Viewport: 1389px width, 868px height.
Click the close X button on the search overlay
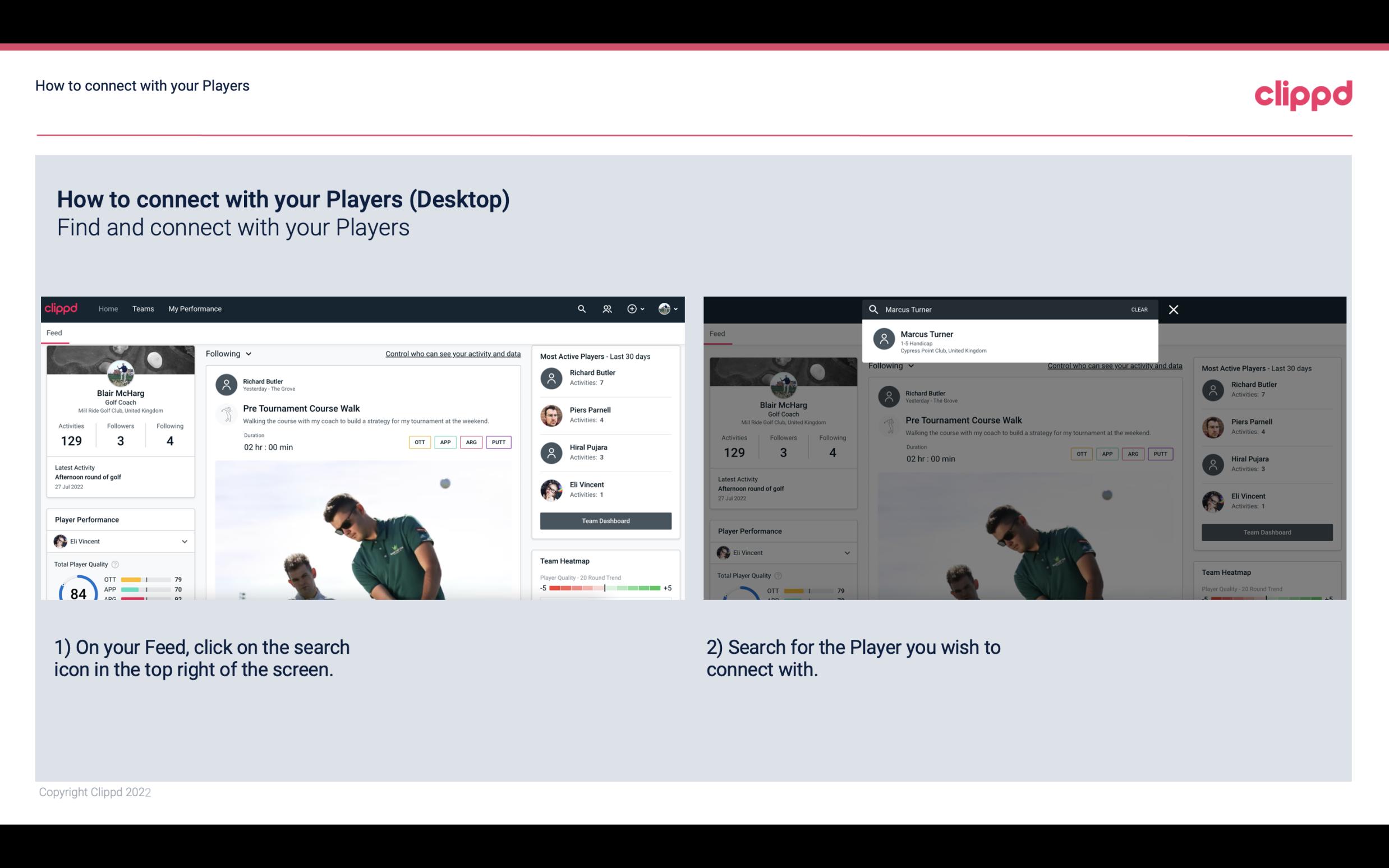point(1175,309)
